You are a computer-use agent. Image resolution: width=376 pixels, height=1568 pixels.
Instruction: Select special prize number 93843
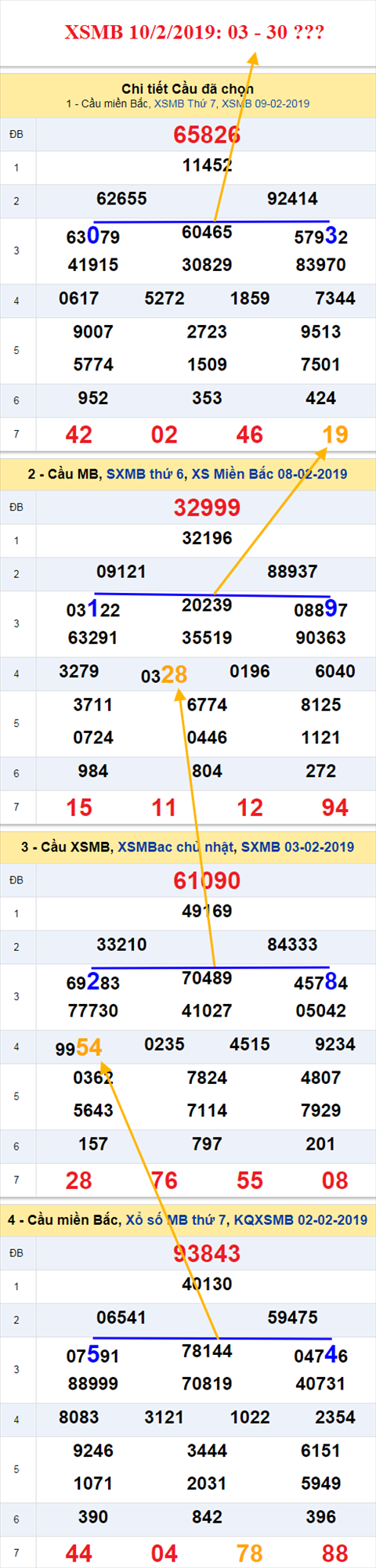[207, 1253]
